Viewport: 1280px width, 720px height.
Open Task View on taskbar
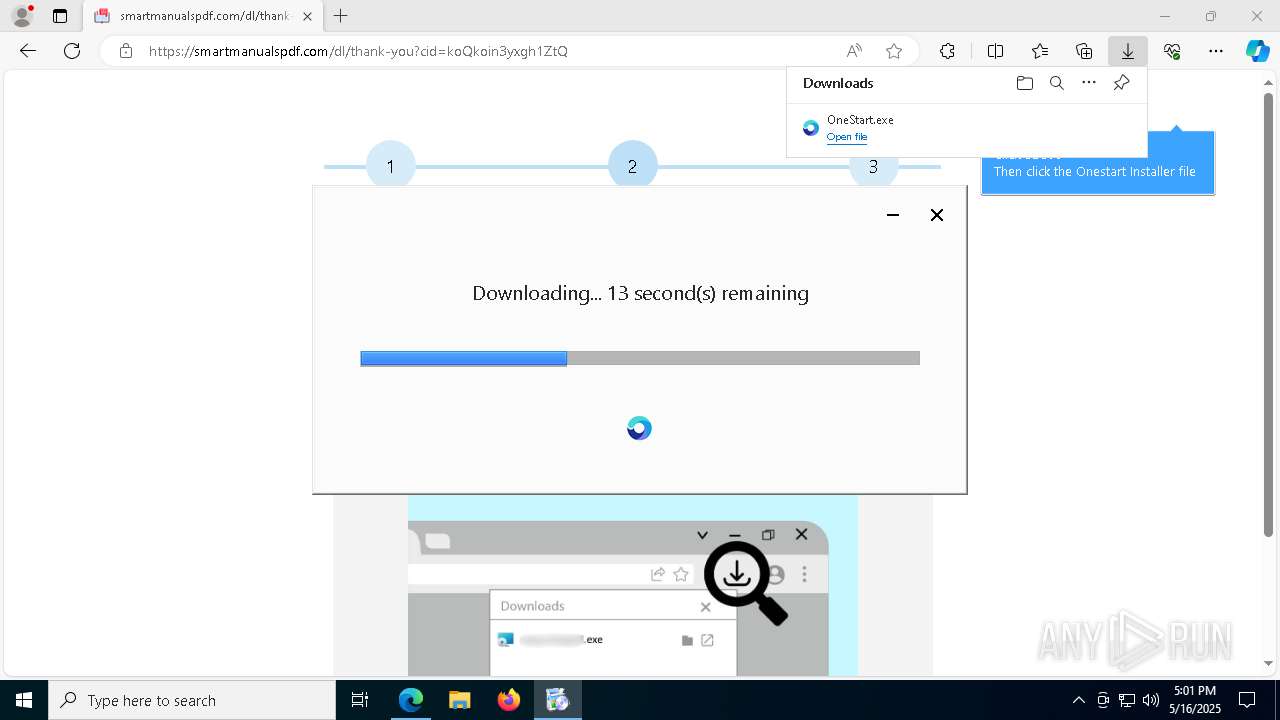tap(360, 700)
